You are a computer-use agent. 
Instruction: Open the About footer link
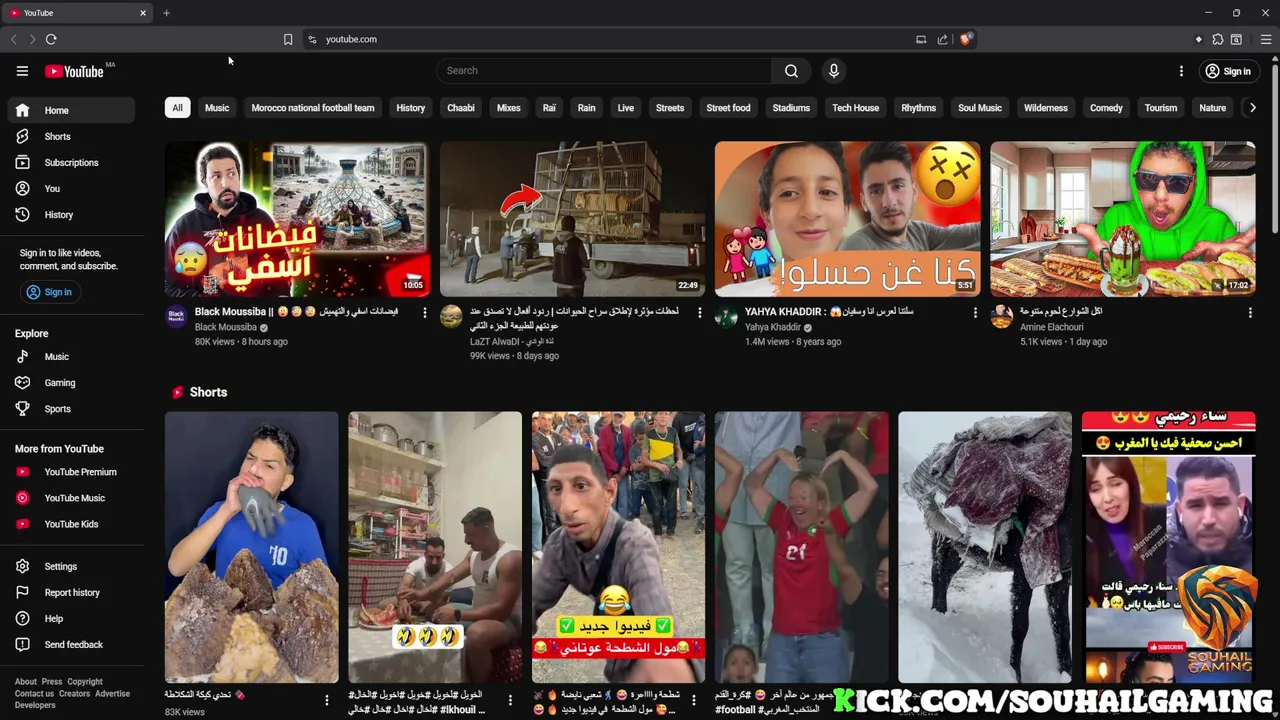pos(26,682)
